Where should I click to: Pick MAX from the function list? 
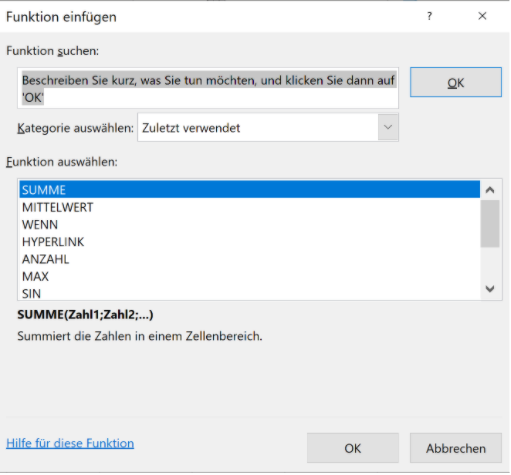(x=249, y=277)
